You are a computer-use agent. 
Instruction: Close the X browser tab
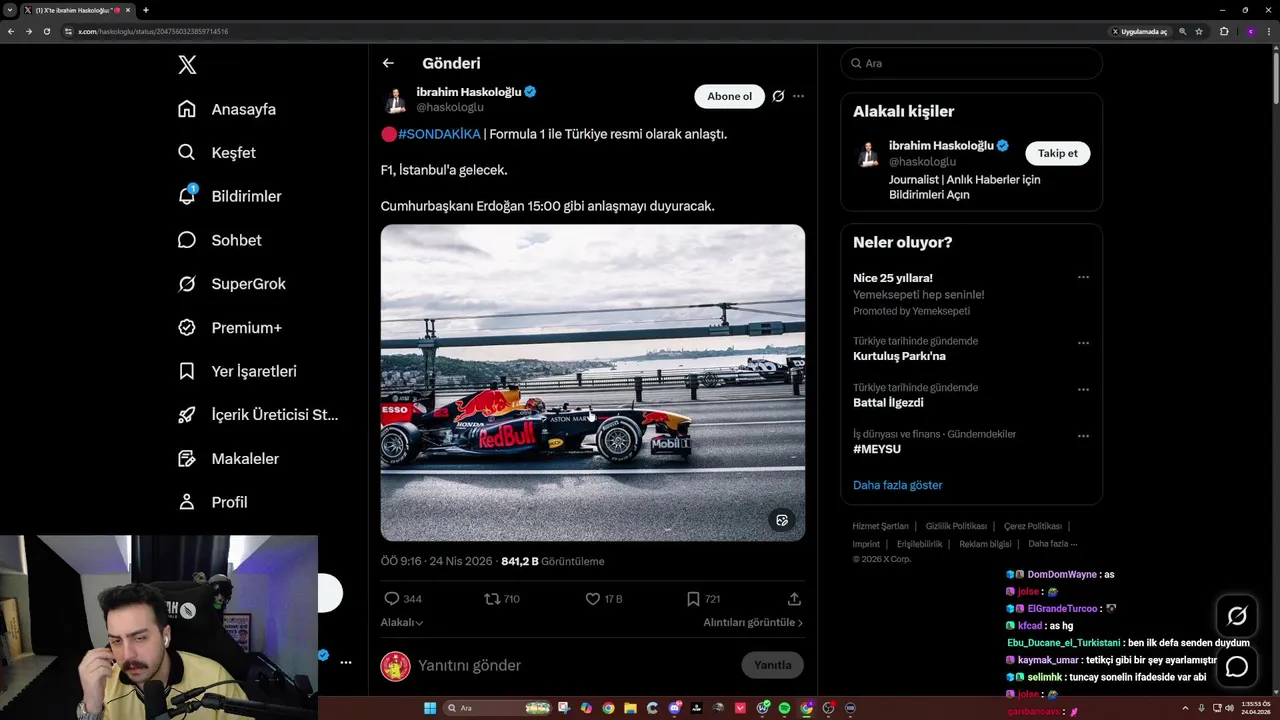(128, 10)
